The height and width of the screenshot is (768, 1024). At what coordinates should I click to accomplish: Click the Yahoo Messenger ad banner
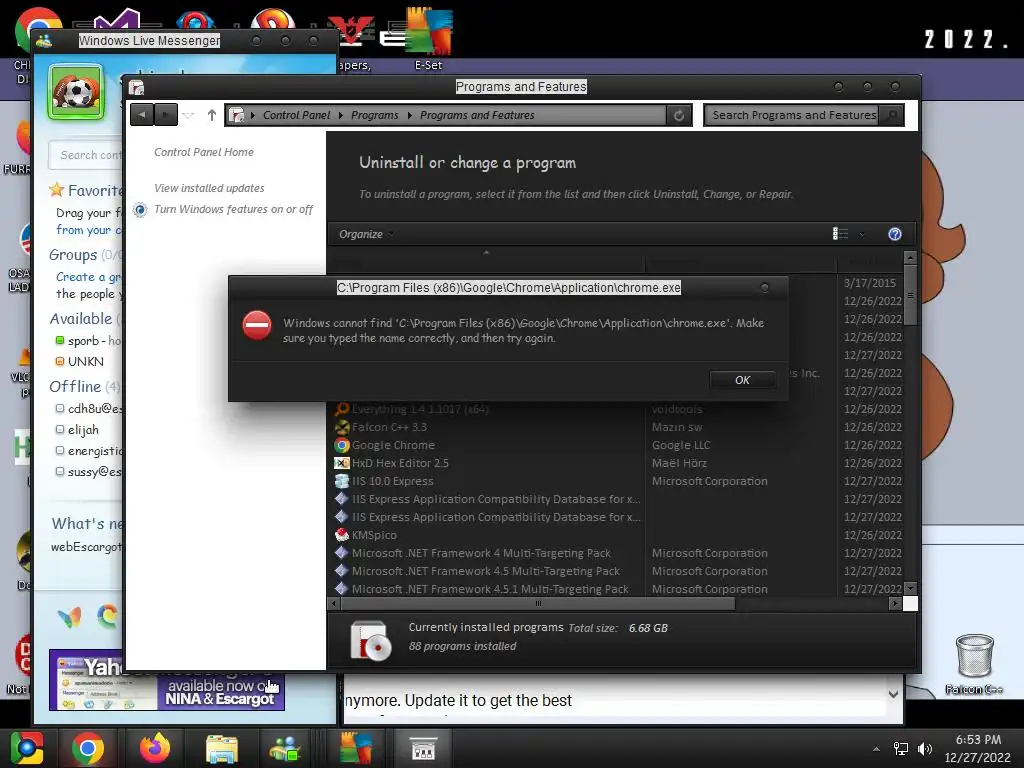pos(167,680)
